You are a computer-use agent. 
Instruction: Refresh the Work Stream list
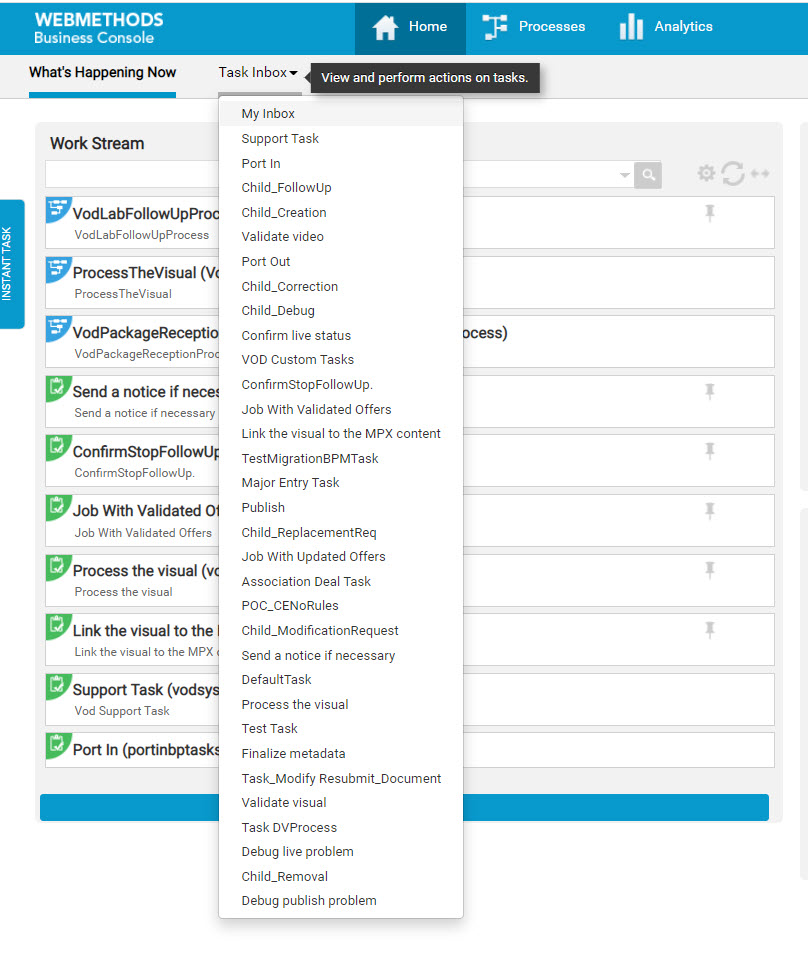point(733,174)
